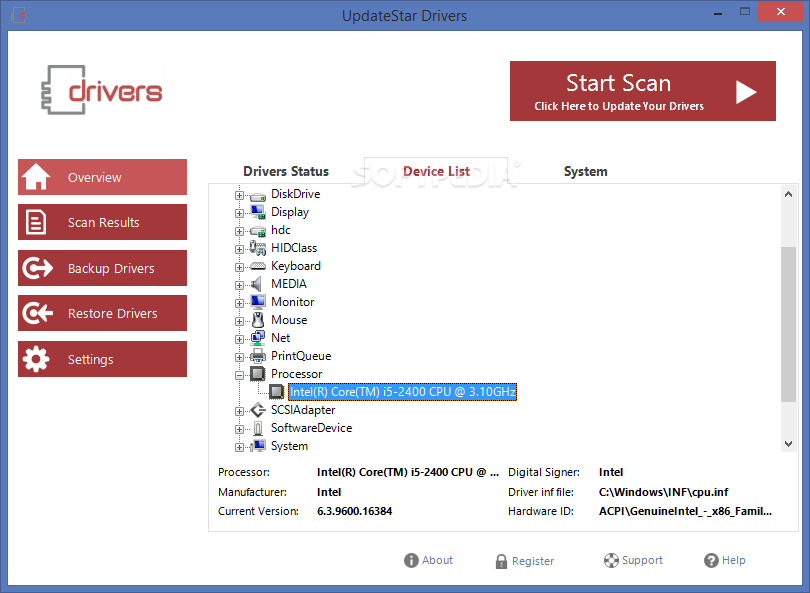The image size is (810, 593).
Task: Click the Overview home icon
Action: [36, 177]
